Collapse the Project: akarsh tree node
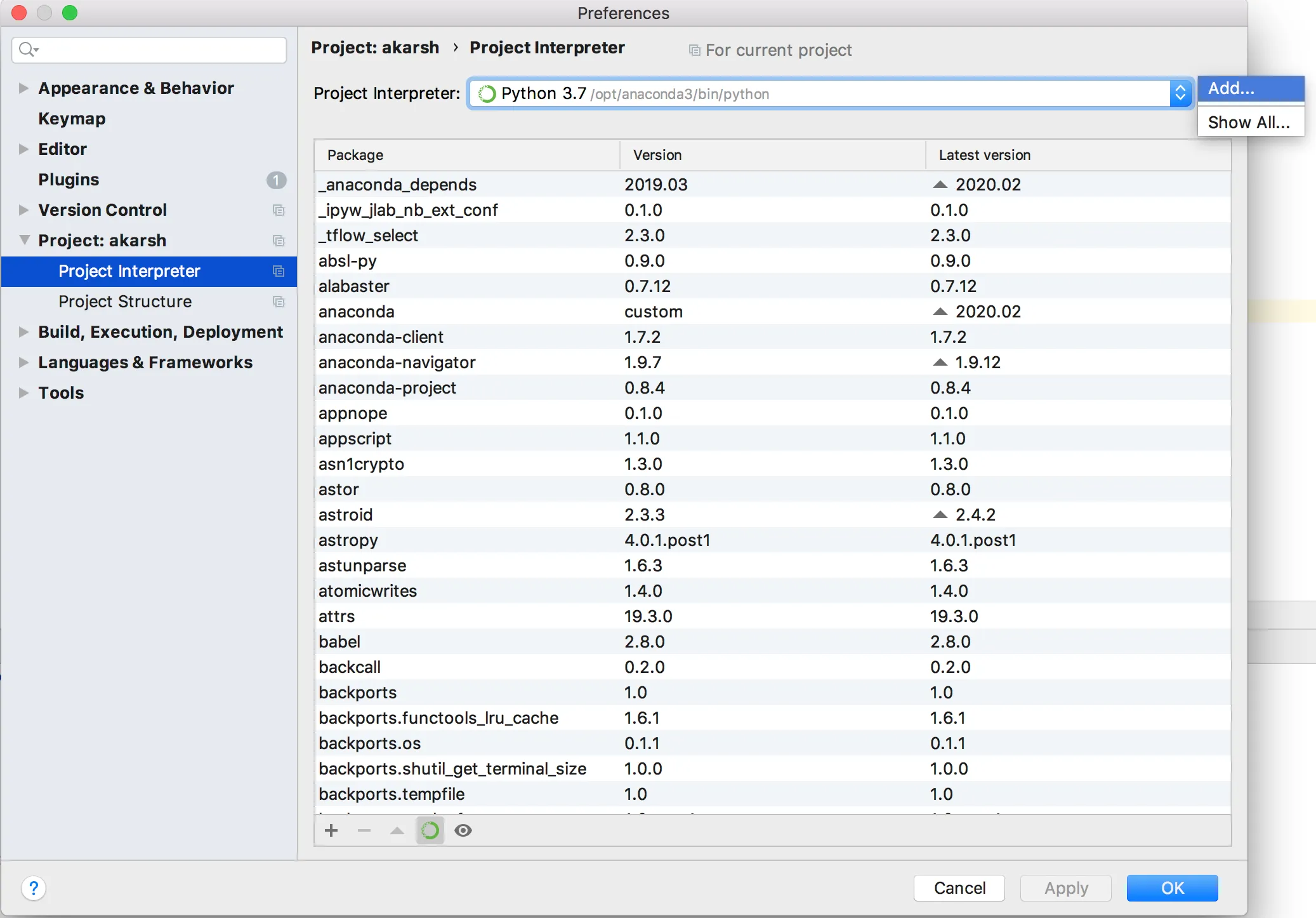Viewport: 1316px width, 918px height. (x=24, y=240)
